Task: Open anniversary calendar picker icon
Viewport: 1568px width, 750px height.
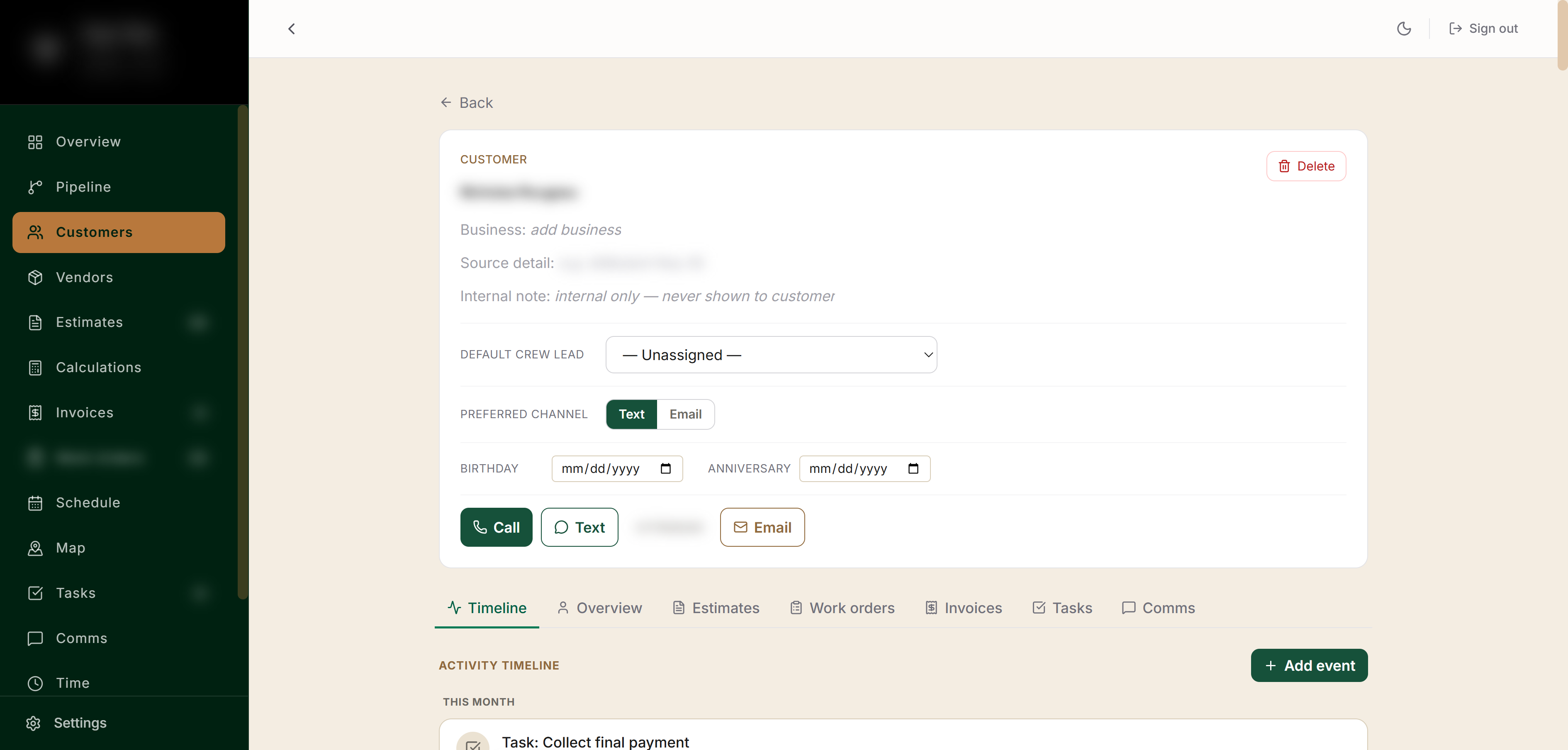Action: tap(913, 469)
